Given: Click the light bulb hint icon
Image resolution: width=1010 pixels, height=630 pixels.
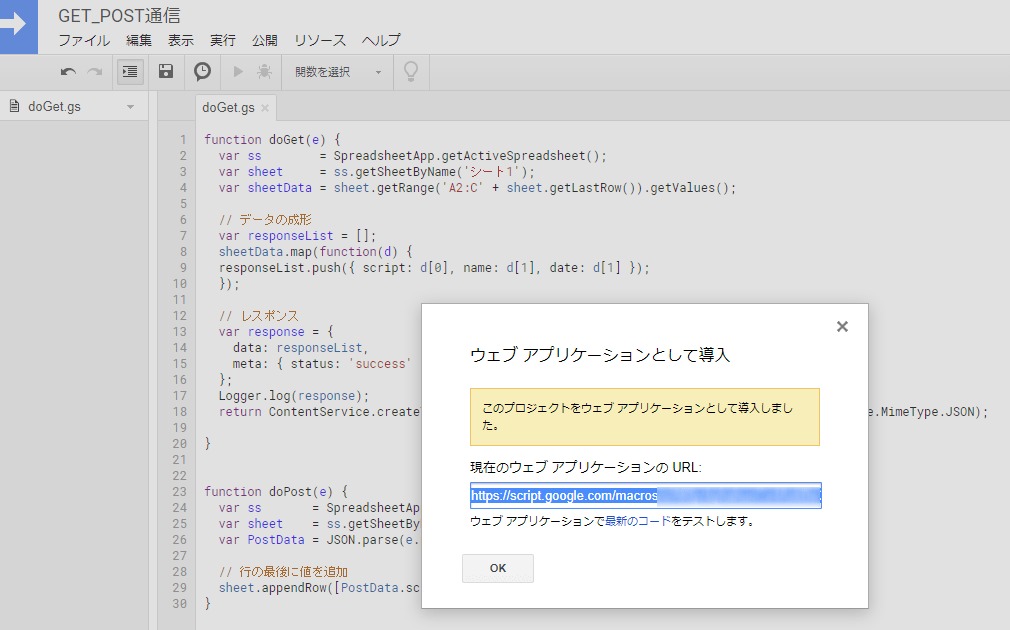Looking at the screenshot, I should (411, 72).
